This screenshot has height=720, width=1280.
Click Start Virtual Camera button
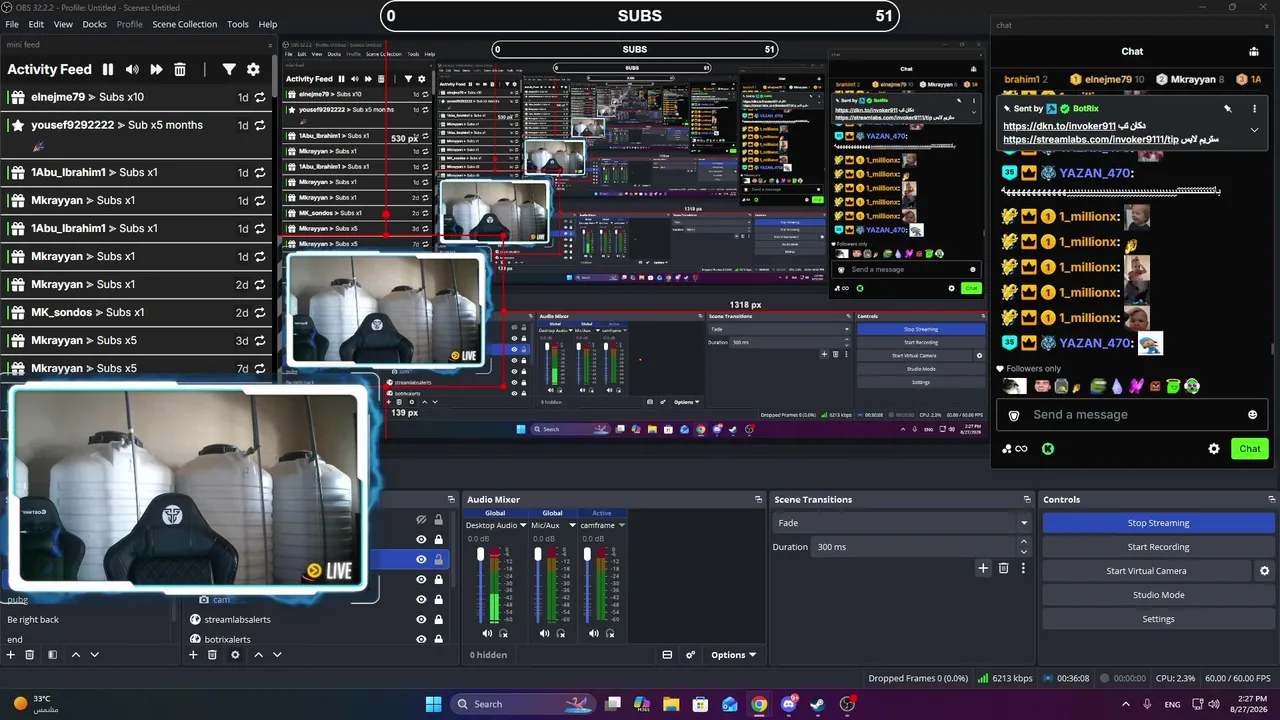pos(1146,571)
